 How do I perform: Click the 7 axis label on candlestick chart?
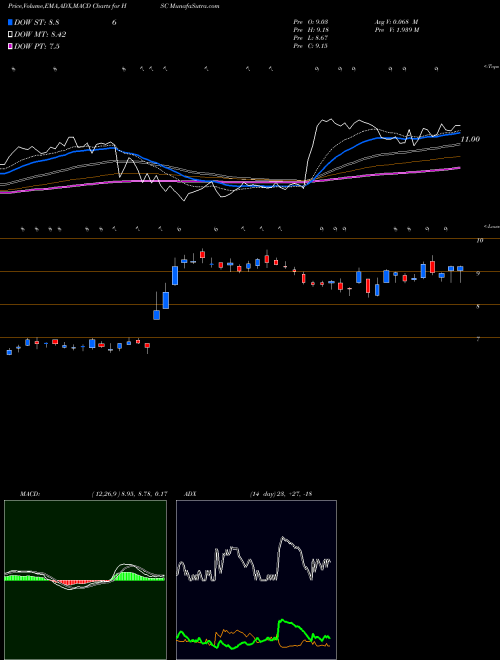pyautogui.click(x=478, y=338)
